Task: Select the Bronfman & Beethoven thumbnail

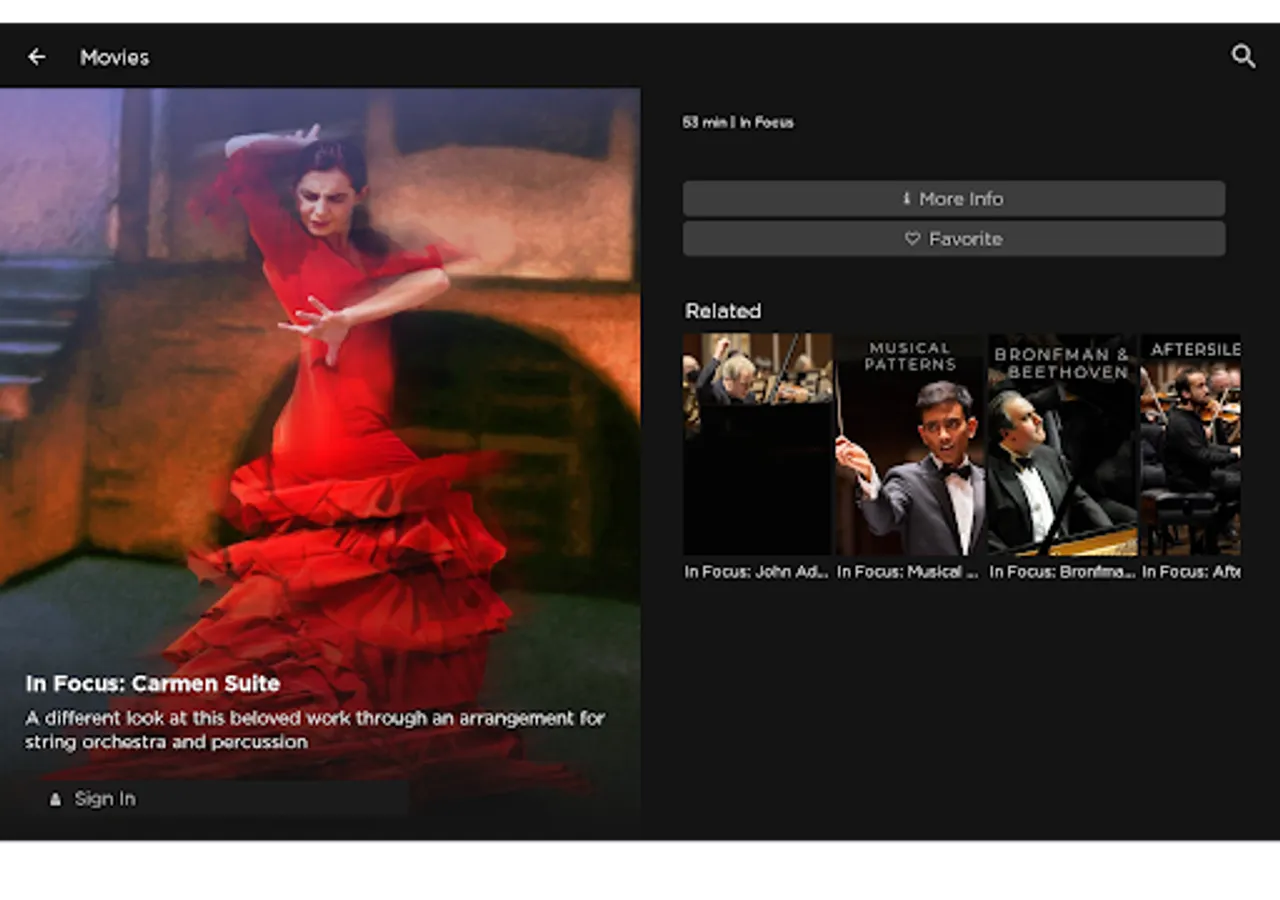Action: coord(1062,444)
